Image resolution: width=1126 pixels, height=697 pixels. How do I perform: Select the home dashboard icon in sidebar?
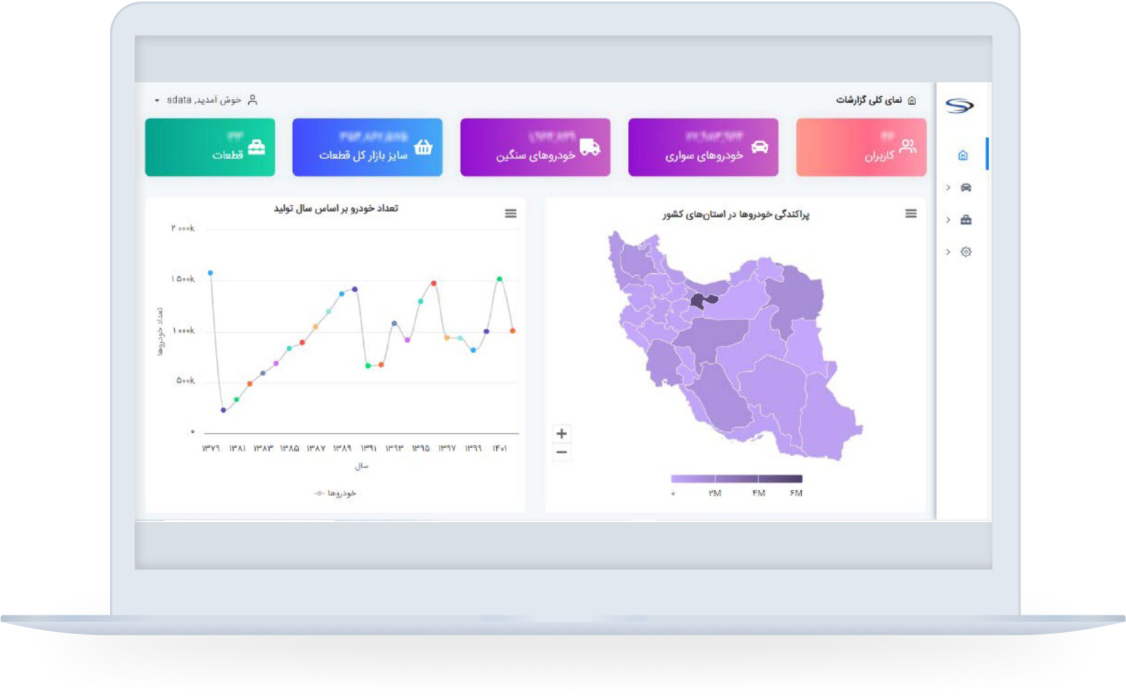[963, 155]
